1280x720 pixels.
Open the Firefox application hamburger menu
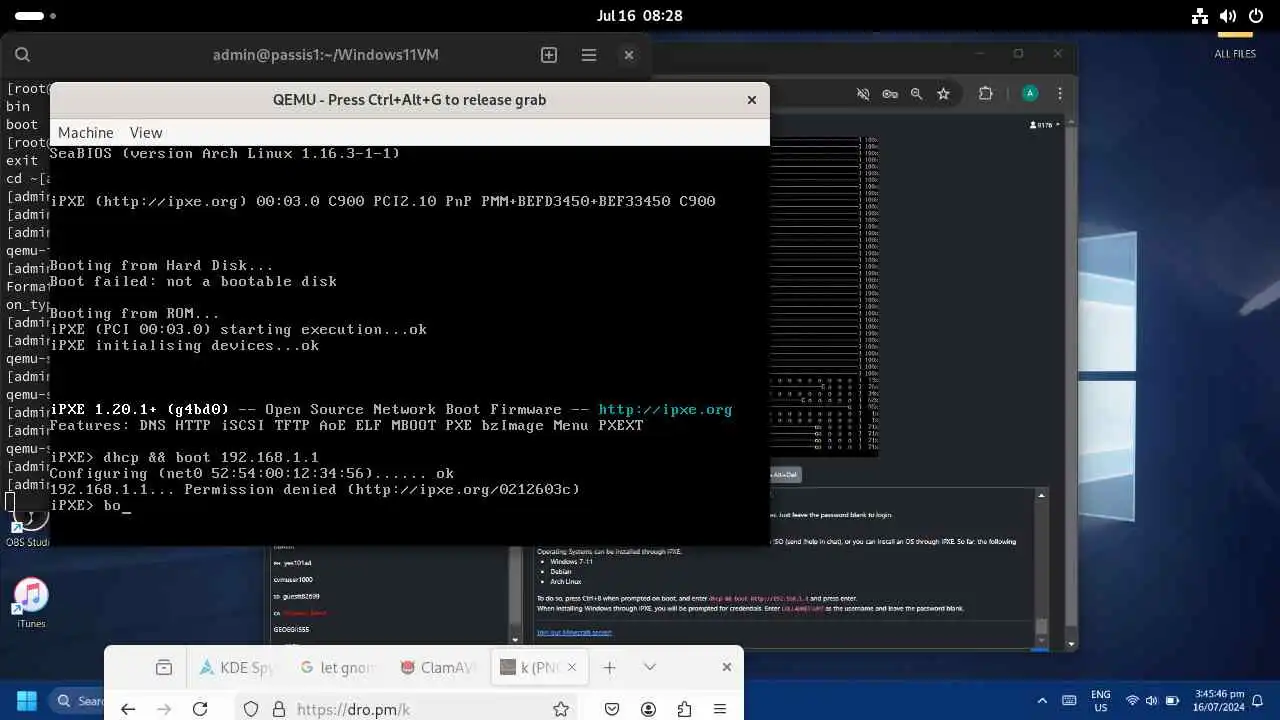(720, 709)
